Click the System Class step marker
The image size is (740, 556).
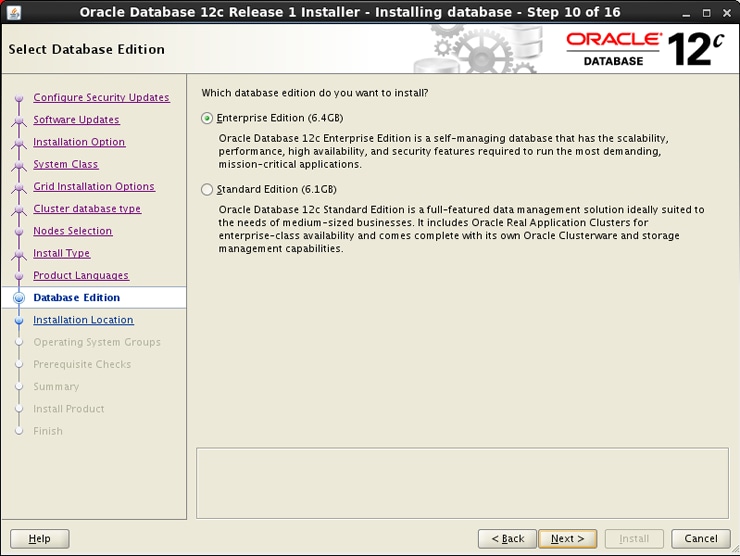tap(19, 165)
